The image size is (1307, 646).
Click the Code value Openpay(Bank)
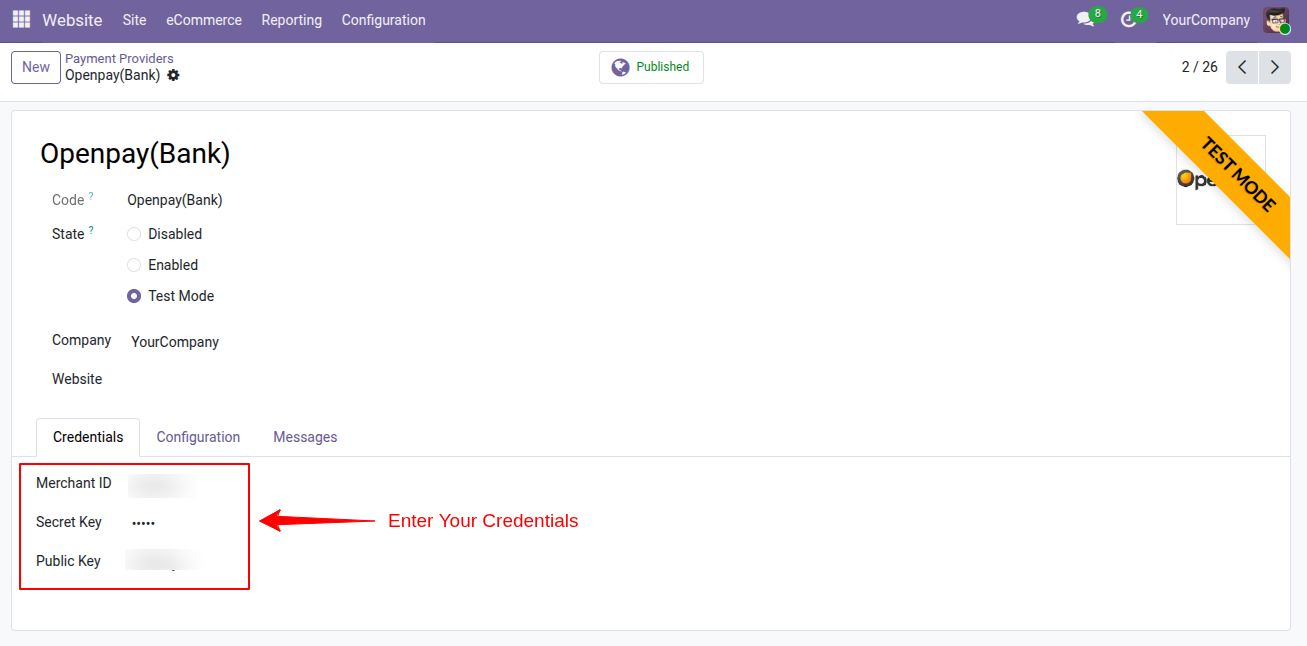point(175,200)
